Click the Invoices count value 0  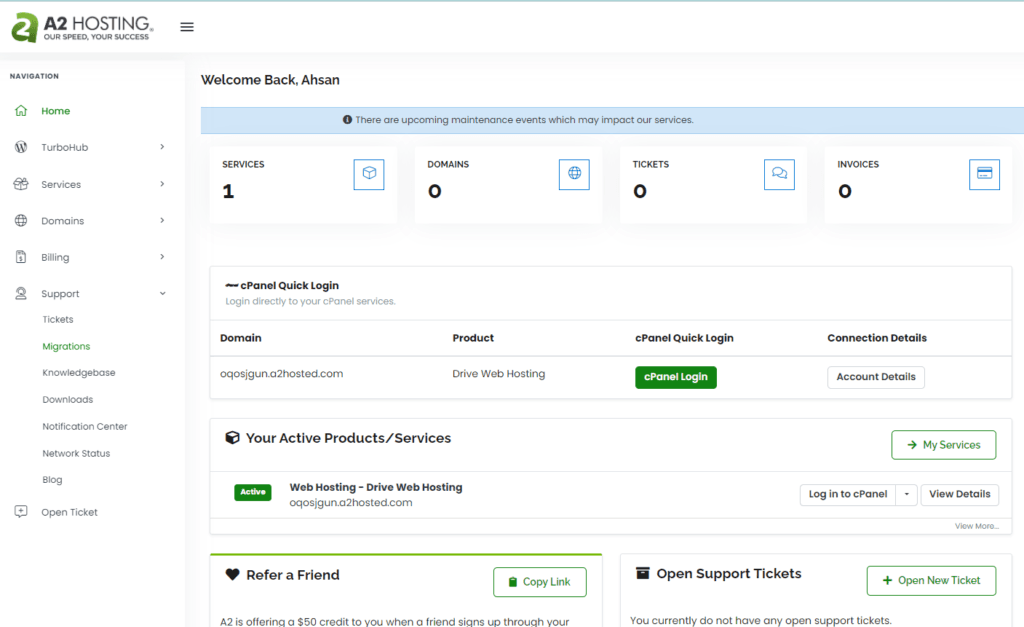844,191
